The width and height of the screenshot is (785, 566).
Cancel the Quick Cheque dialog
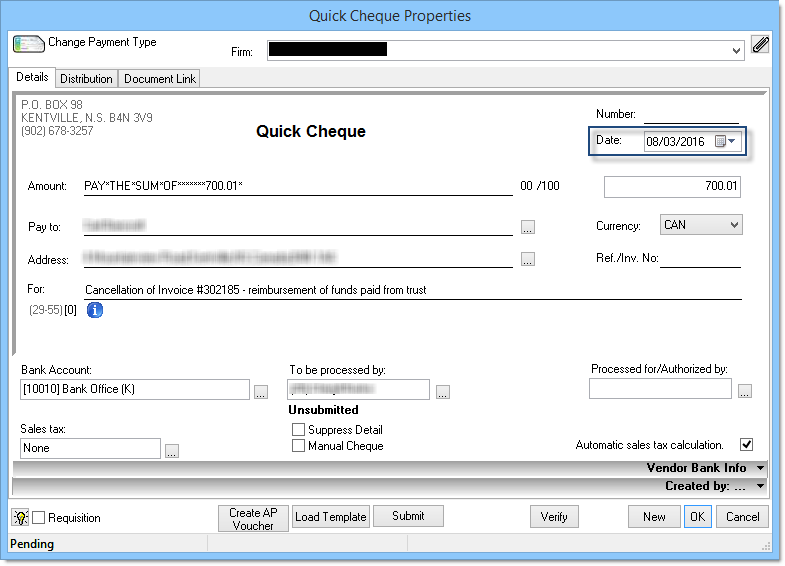pos(743,516)
